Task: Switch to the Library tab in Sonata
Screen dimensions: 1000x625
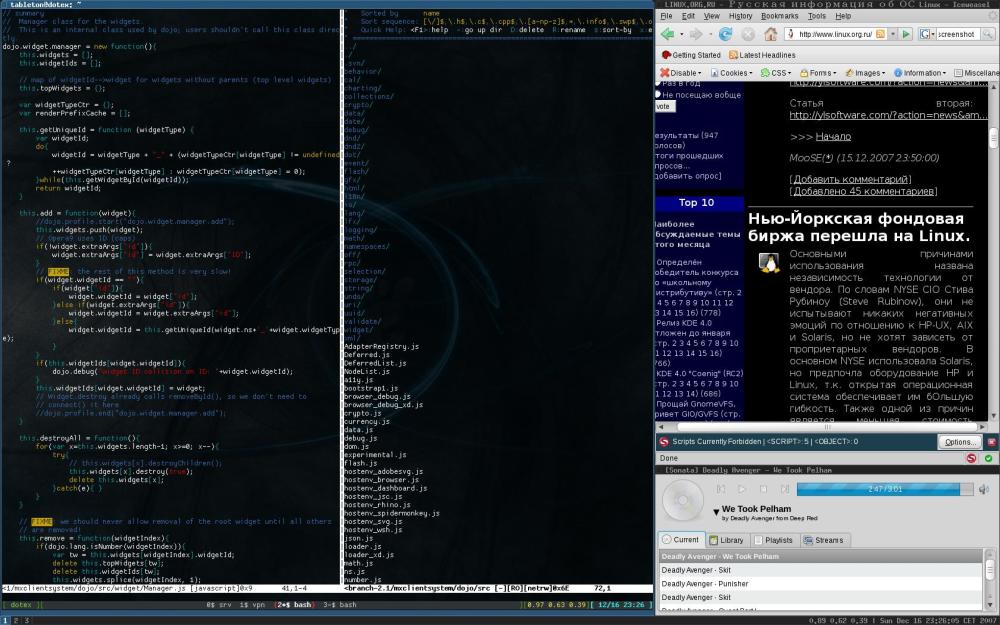Action: 726,540
